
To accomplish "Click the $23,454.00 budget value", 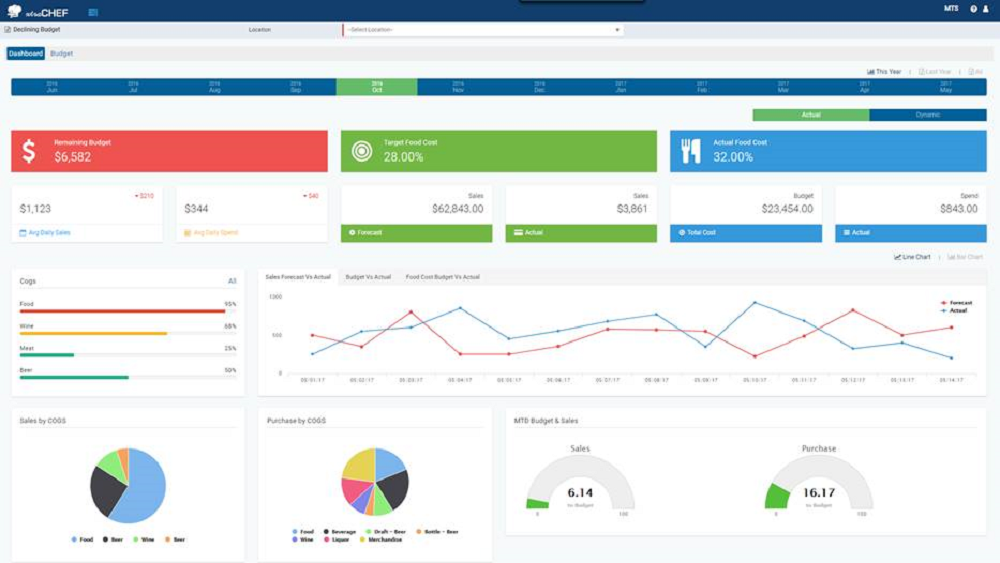I will coord(787,208).
